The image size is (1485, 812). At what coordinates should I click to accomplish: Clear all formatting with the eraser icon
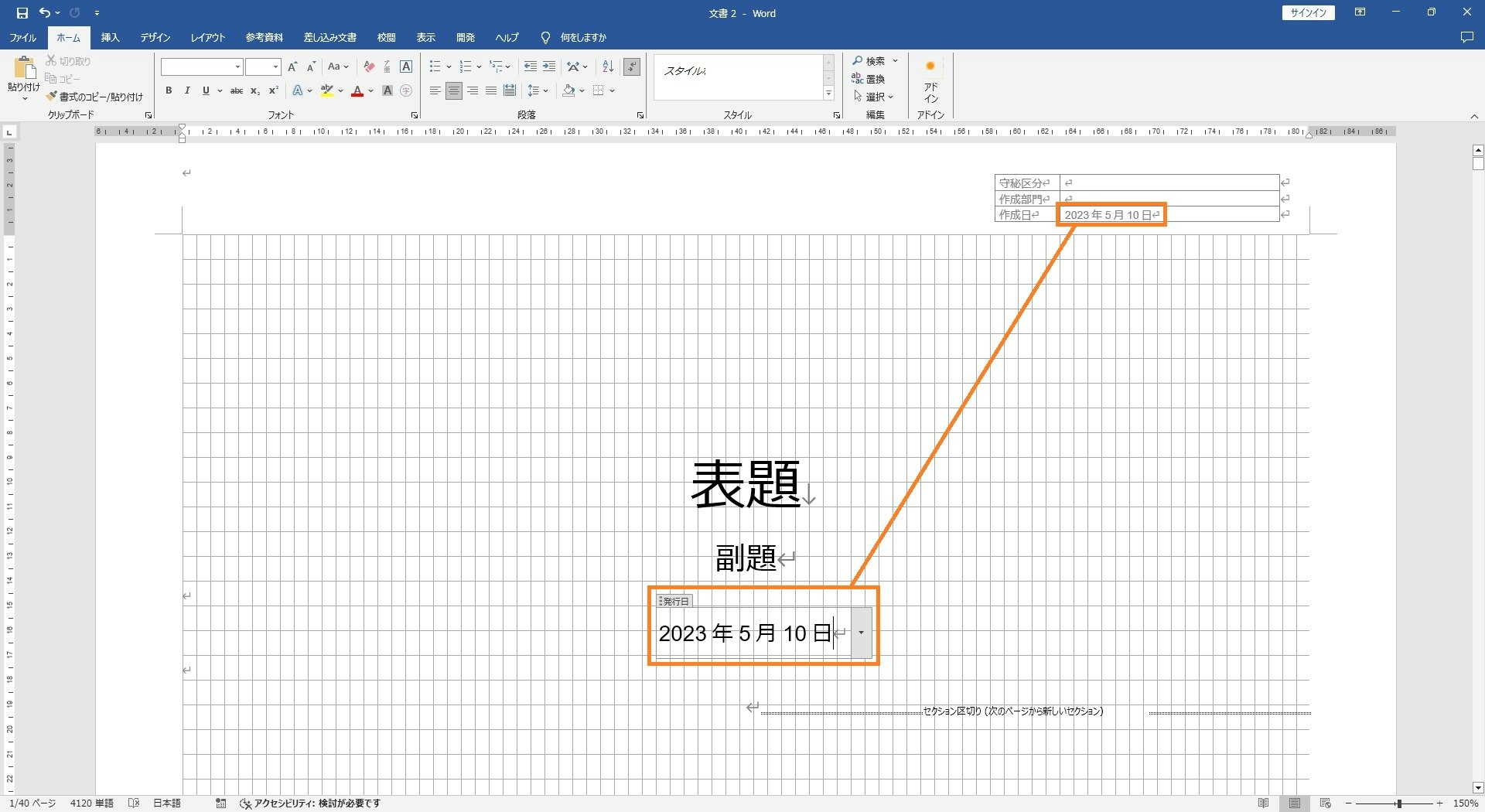(x=369, y=67)
